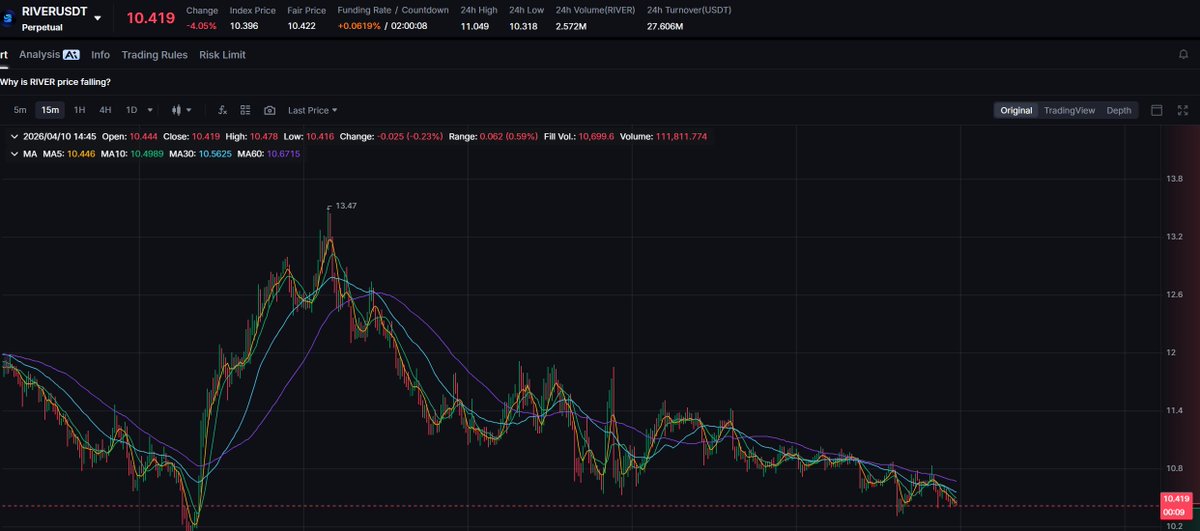Click the RIVERUSDT coin logo icon

(x=7, y=18)
